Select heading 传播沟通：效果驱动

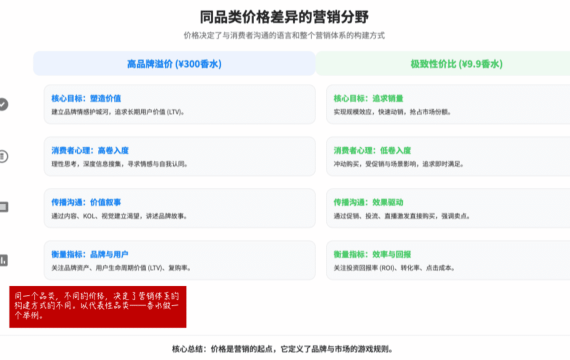click(x=369, y=202)
